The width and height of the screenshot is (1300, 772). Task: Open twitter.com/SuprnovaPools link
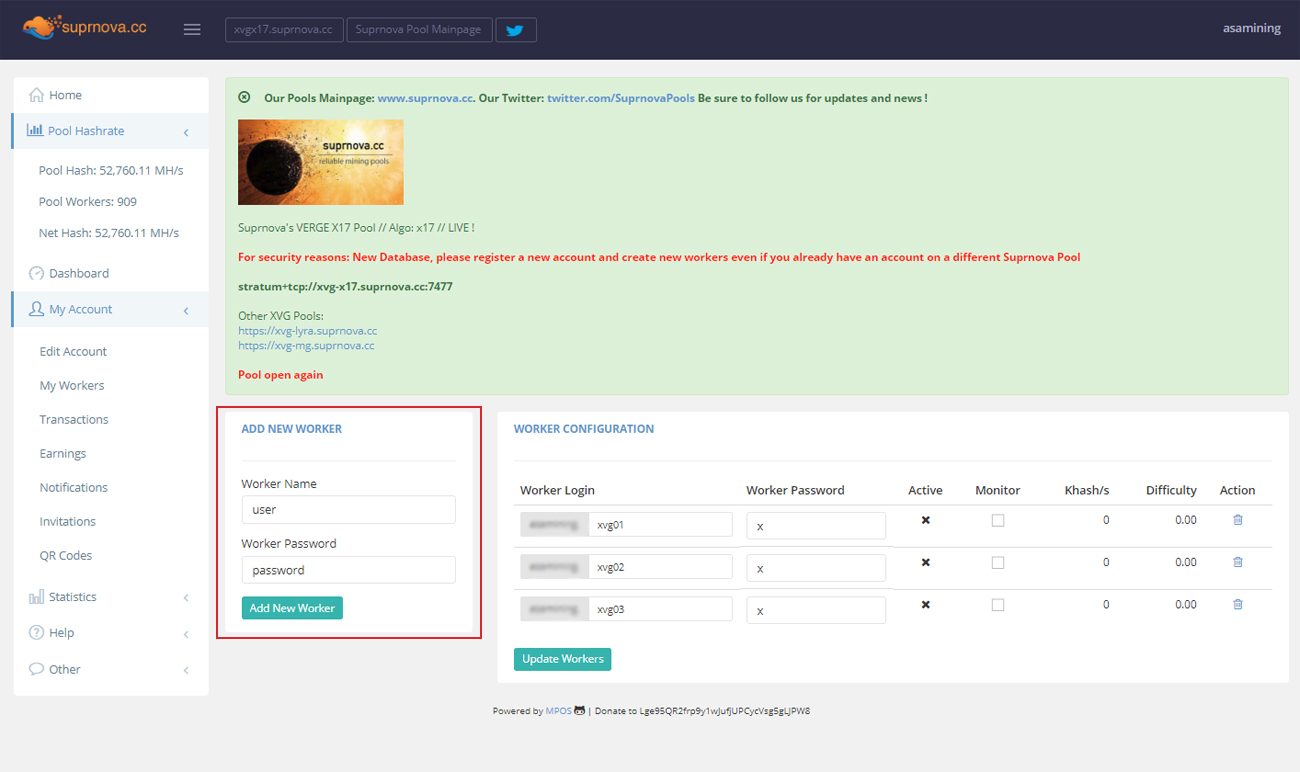(621, 98)
